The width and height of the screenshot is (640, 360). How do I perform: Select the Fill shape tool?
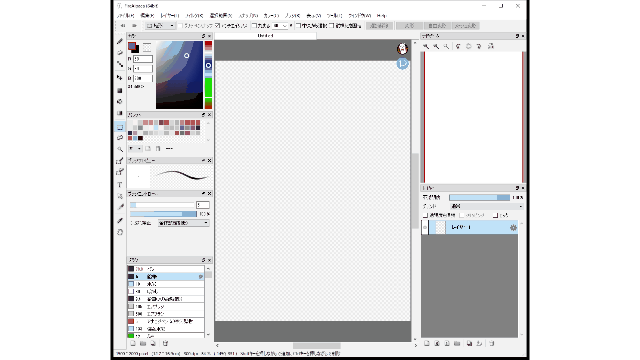(x=120, y=90)
